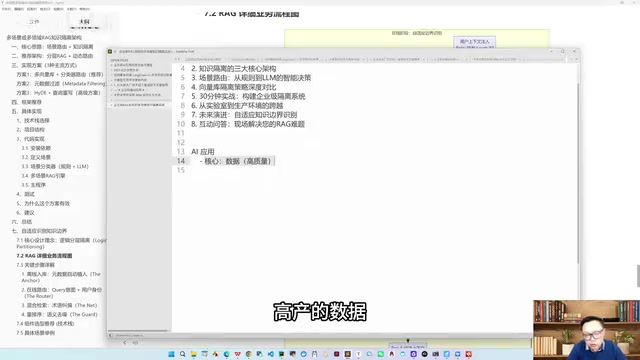Open Google Chrome from the taskbar
640x360 pixels.
(249, 354)
